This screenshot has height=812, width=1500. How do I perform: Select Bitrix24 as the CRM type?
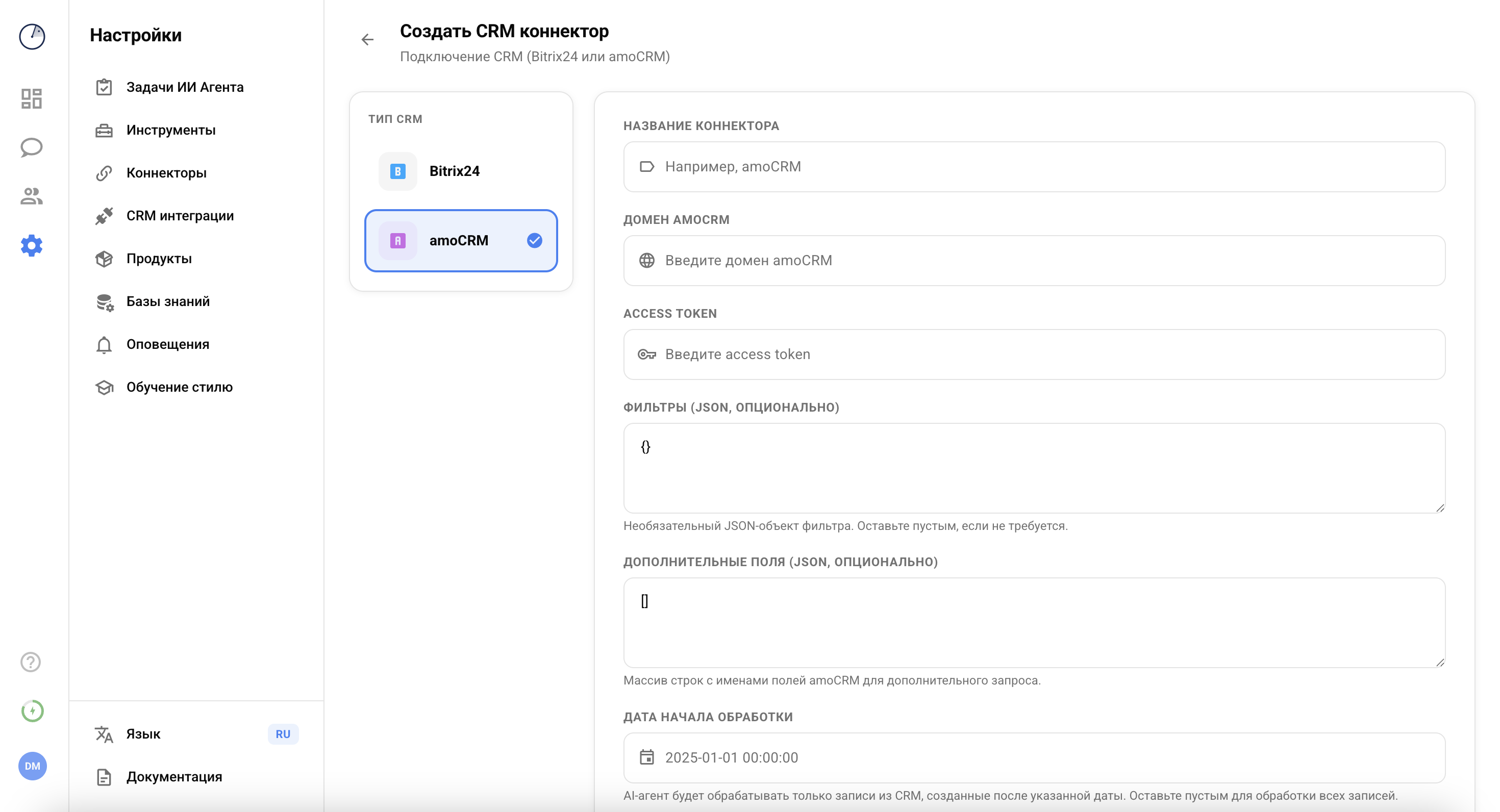coord(460,170)
